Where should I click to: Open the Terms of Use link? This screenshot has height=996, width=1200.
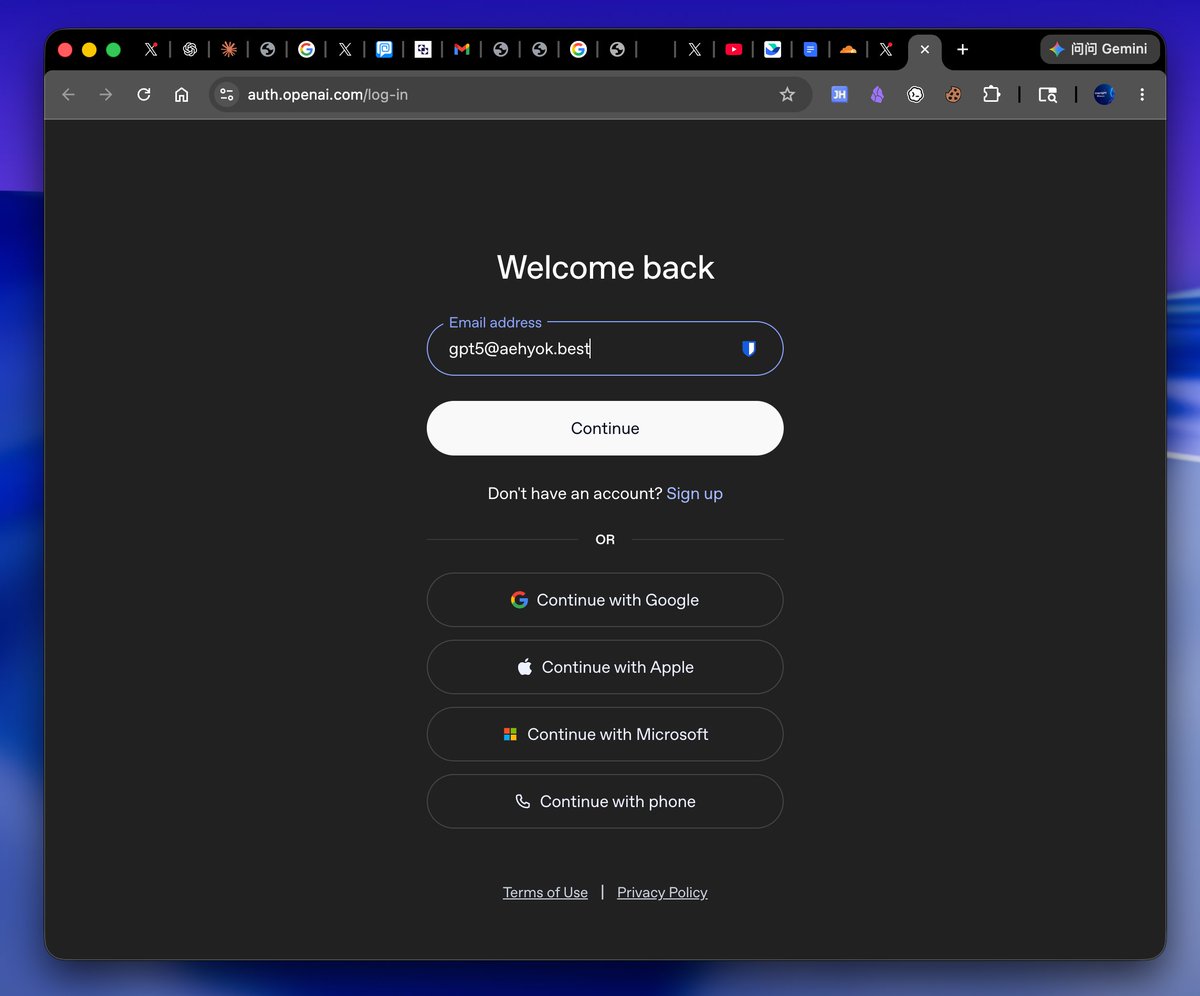point(545,892)
